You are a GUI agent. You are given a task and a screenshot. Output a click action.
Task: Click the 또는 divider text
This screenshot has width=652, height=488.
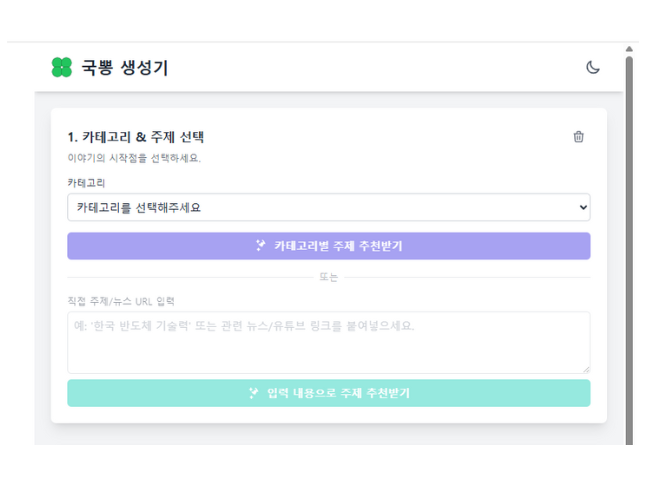(328, 277)
